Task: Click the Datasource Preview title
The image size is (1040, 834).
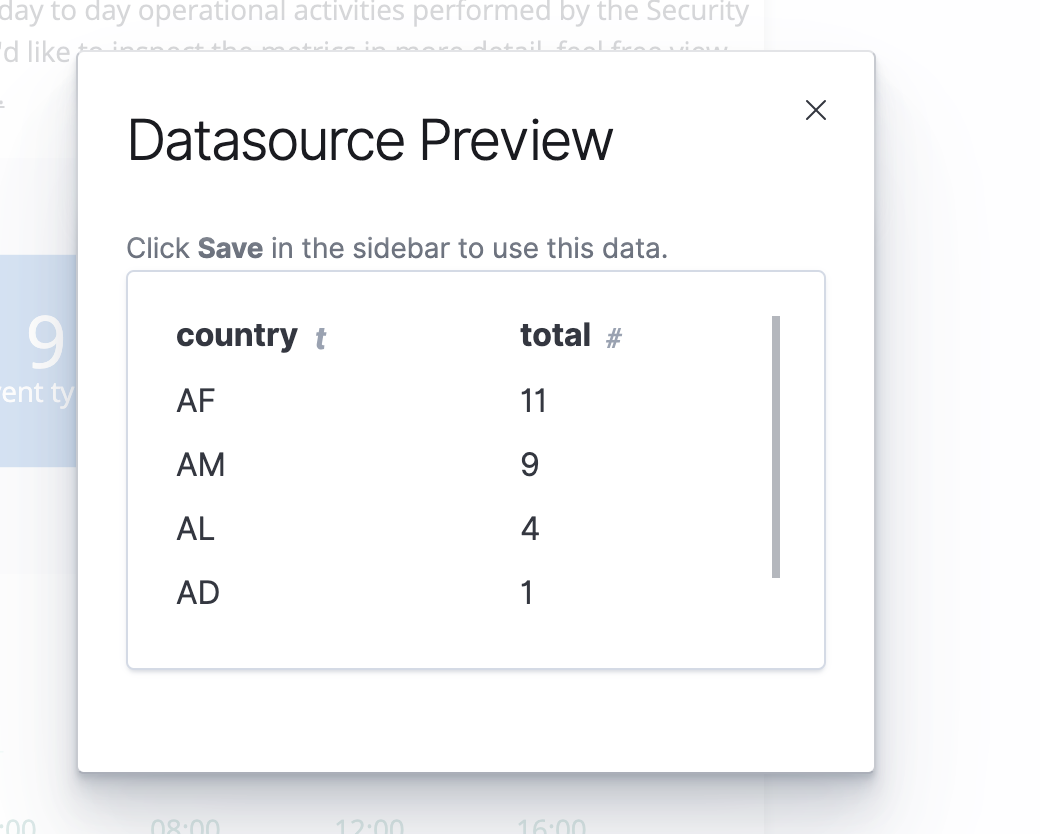Action: click(x=370, y=140)
